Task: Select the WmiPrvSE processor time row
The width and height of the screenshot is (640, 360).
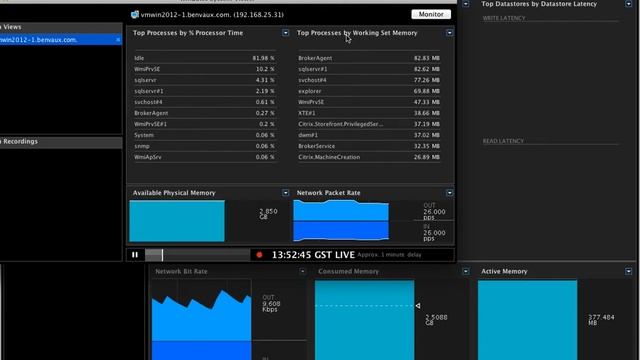Action: (x=204, y=69)
